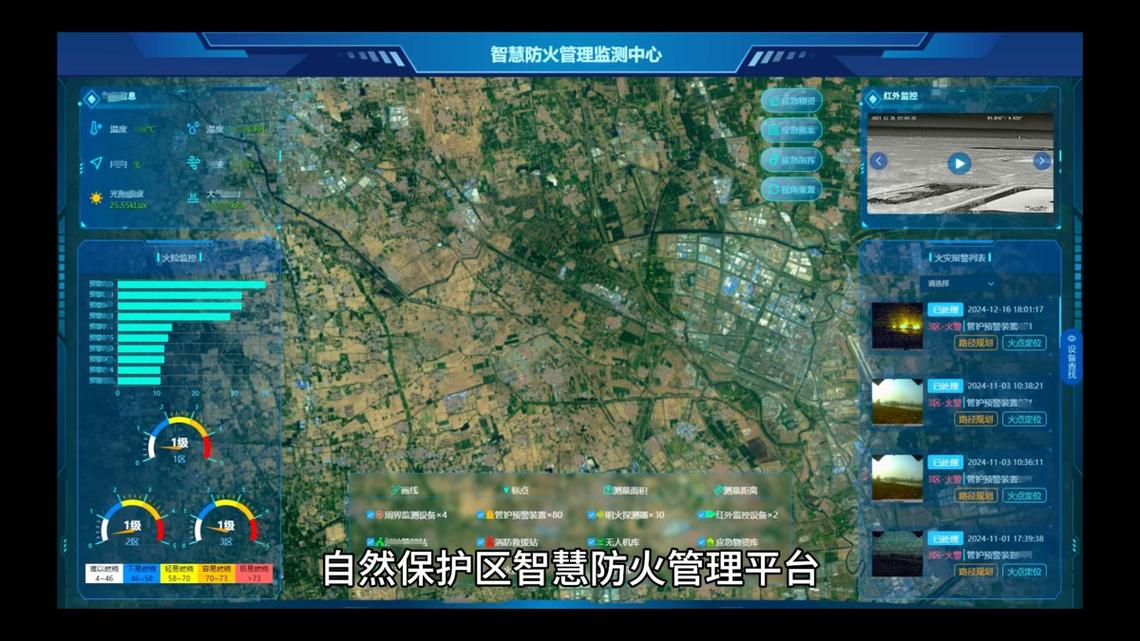Click 路径规划 on the 2024-12-16 alarm
The image size is (1140, 641).
[x=975, y=343]
